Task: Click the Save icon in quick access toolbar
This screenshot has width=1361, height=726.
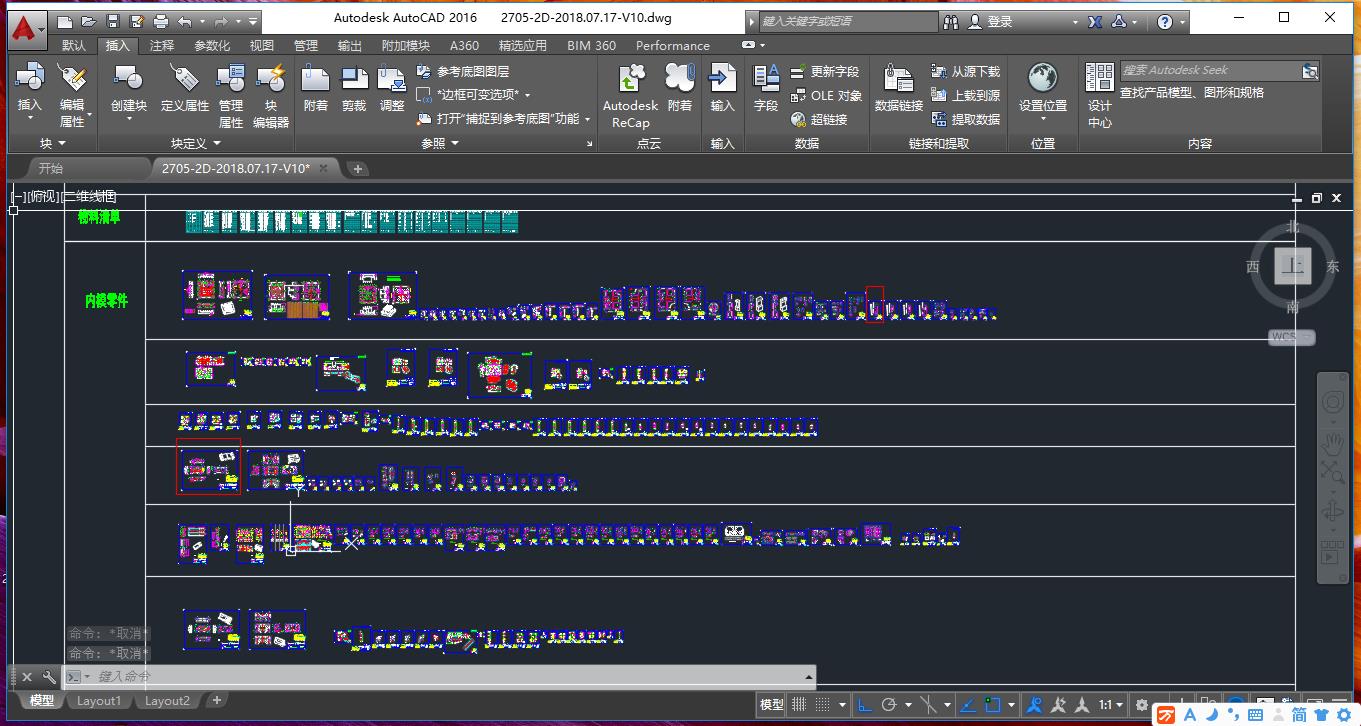Action: tap(113, 21)
